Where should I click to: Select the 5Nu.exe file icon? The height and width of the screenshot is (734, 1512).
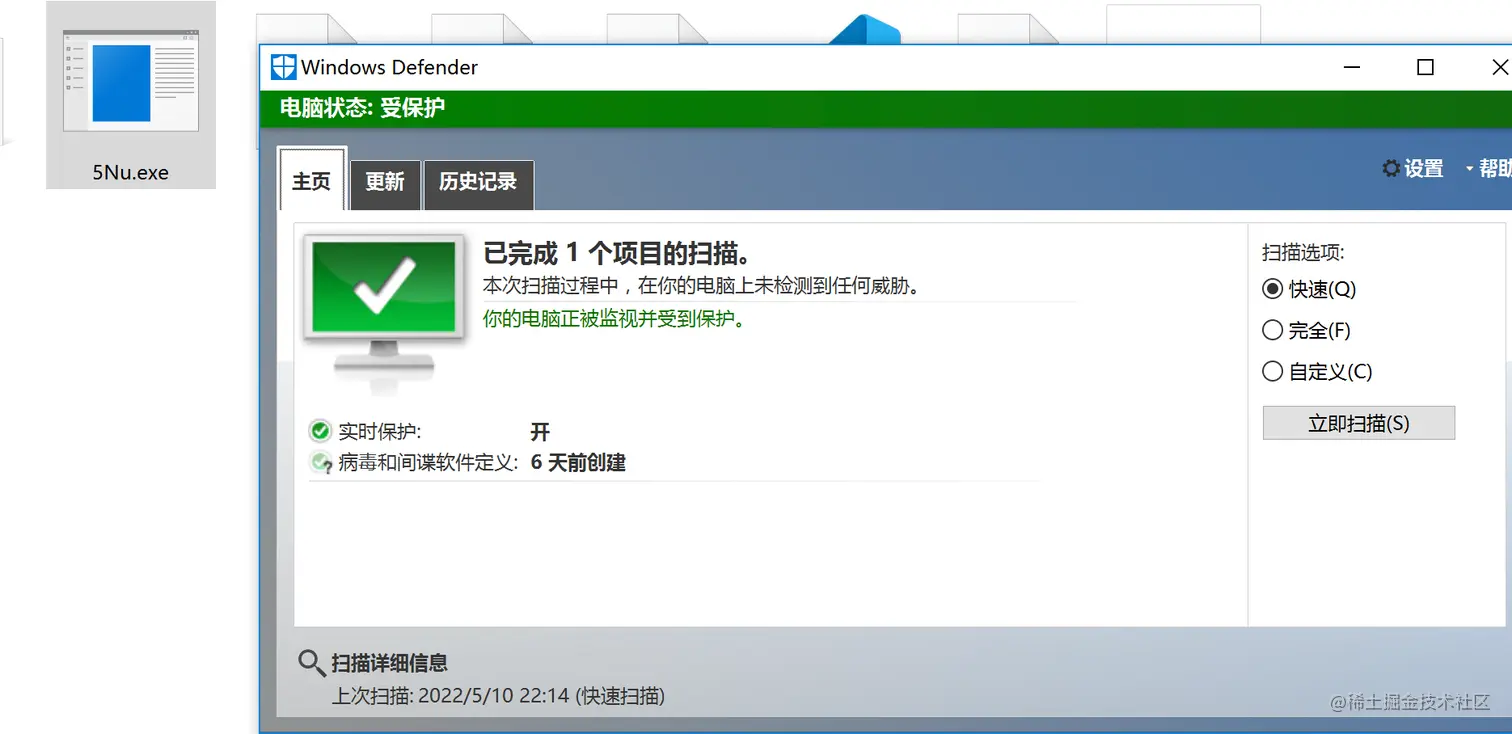click(x=130, y=81)
